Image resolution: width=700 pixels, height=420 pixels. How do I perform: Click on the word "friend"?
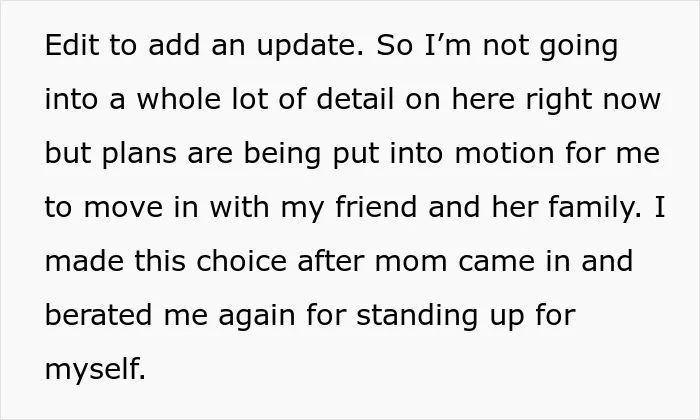(x=376, y=207)
